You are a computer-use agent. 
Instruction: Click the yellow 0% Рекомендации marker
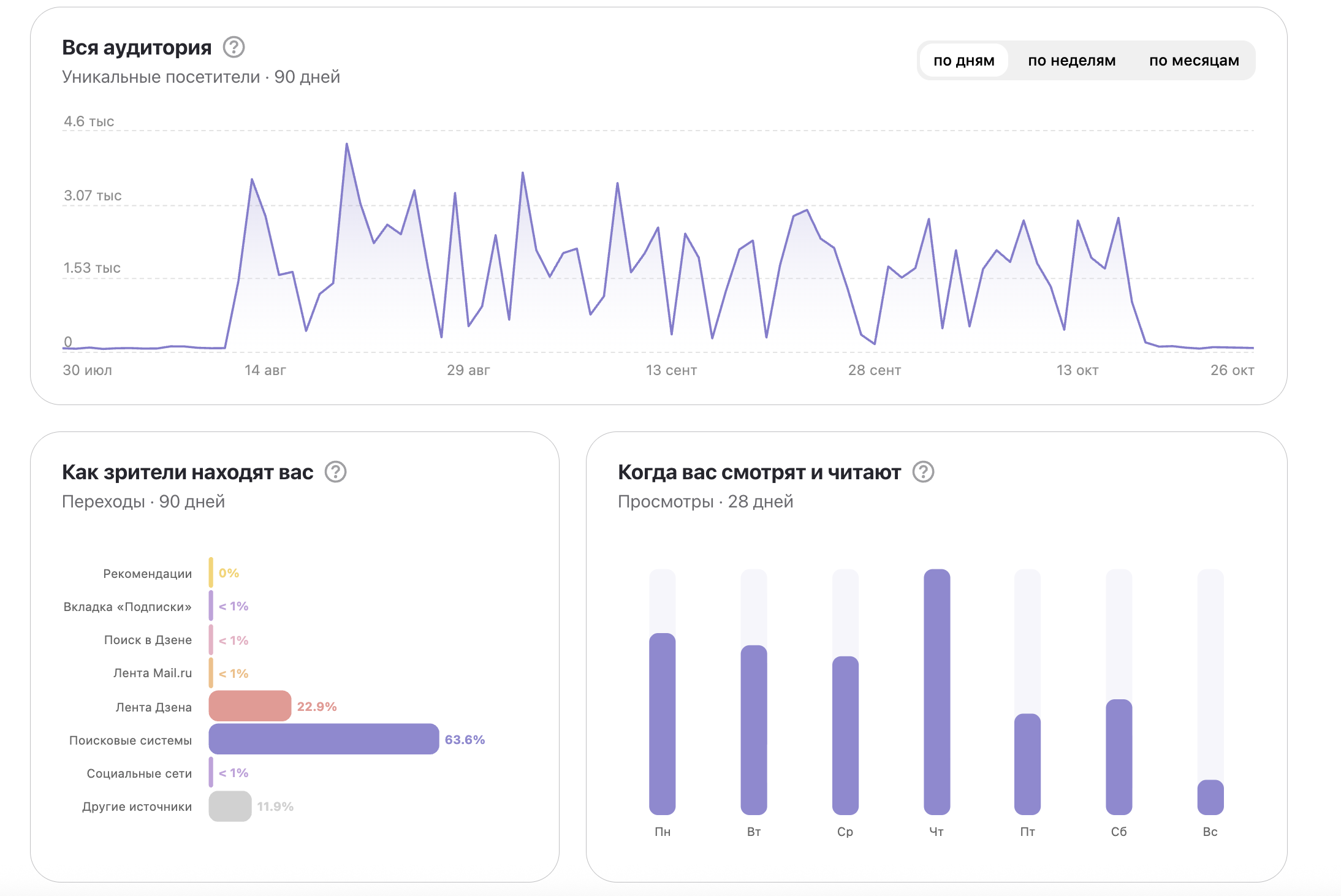[x=211, y=573]
